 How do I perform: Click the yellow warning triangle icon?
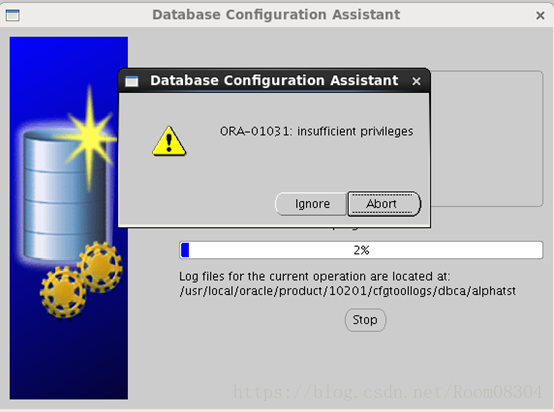point(169,141)
